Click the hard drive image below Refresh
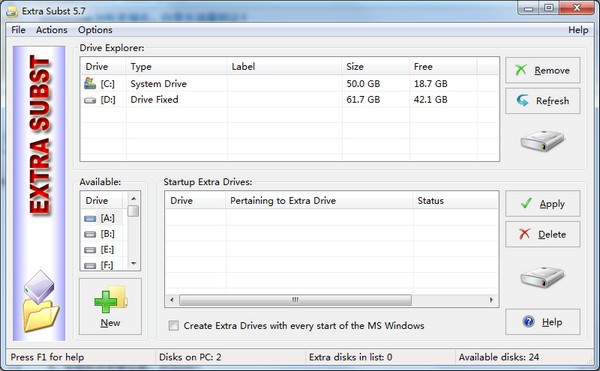The width and height of the screenshot is (600, 371). [542, 140]
